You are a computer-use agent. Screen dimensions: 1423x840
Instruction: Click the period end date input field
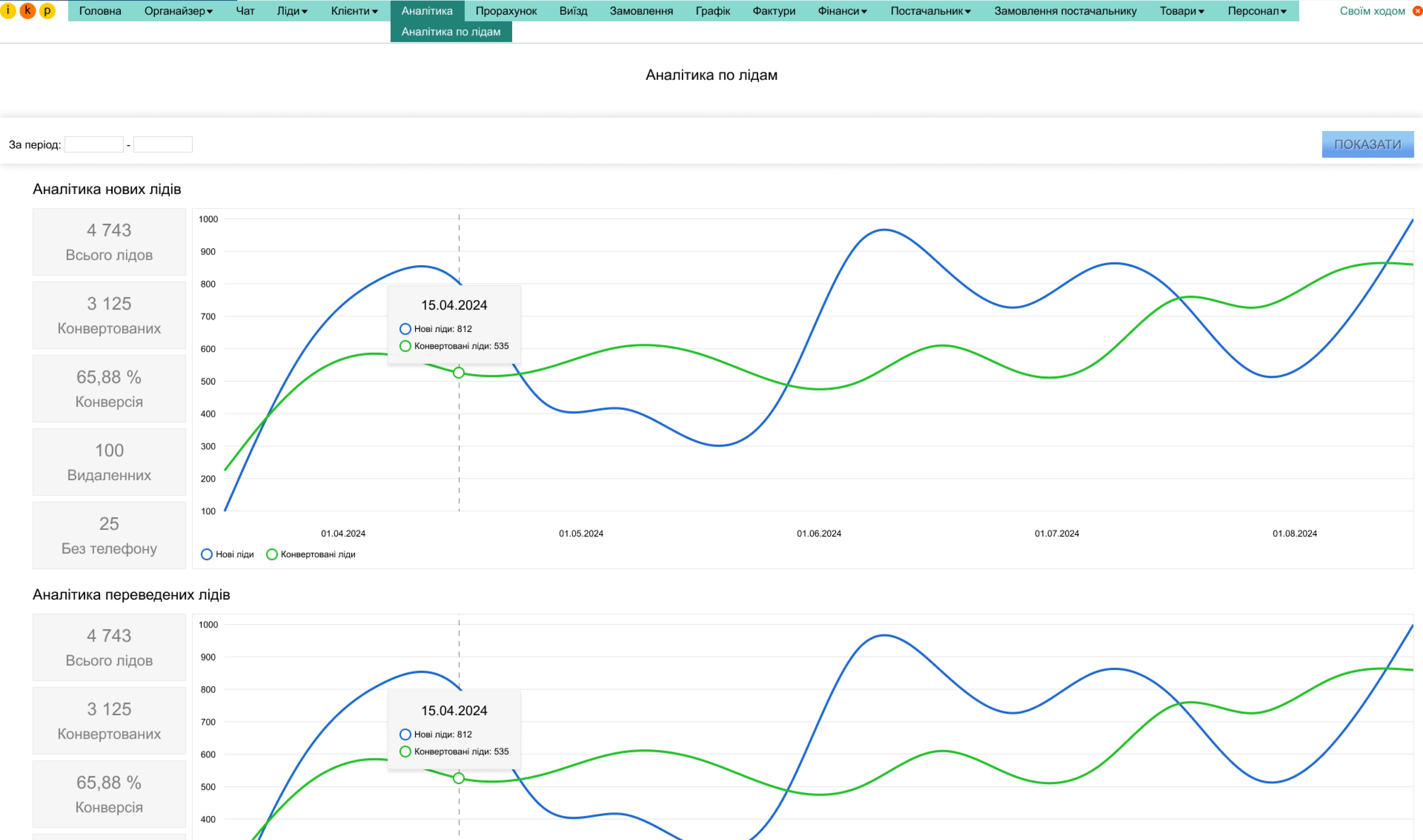(x=163, y=144)
